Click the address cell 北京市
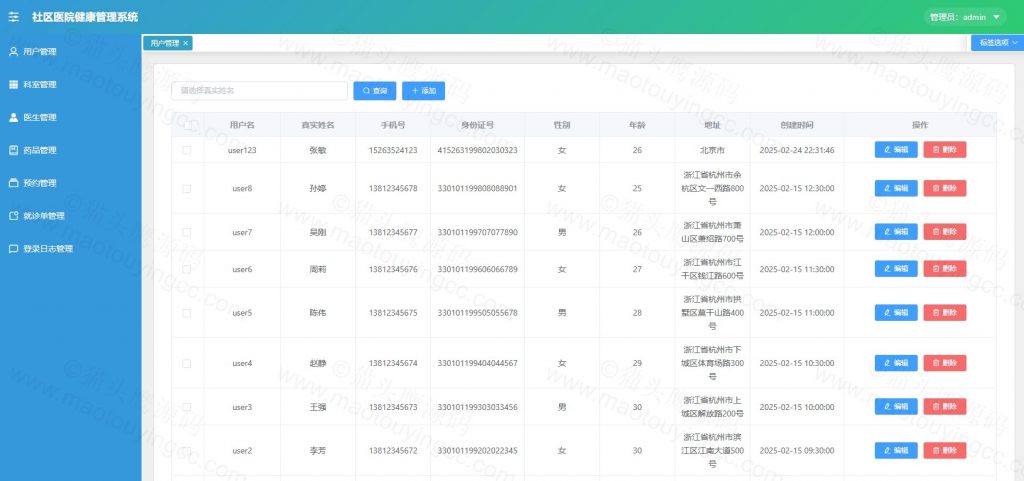The image size is (1024, 481). [712, 150]
